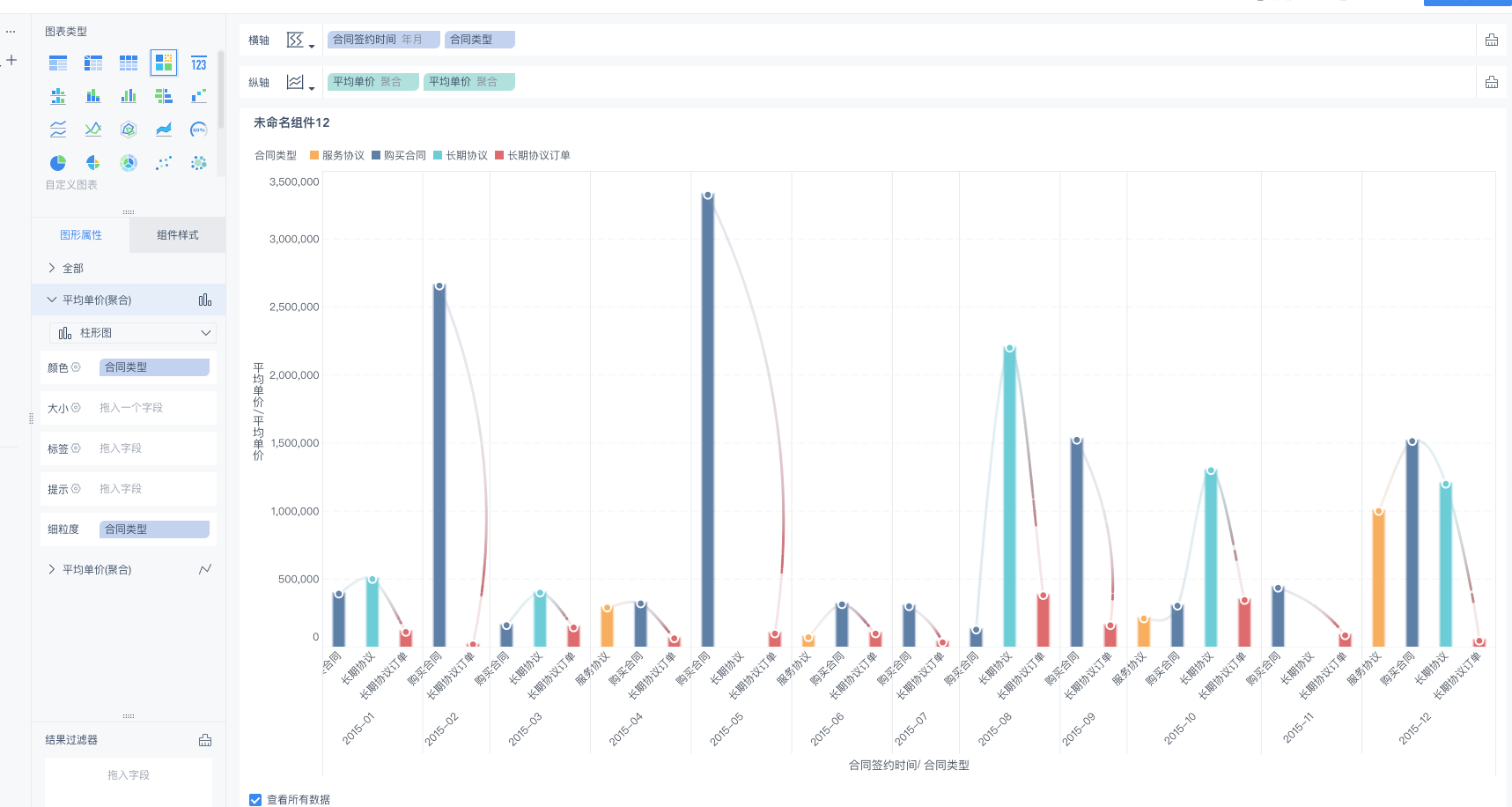
Task: Click the horizontal axis clear icon at right
Action: (1492, 40)
